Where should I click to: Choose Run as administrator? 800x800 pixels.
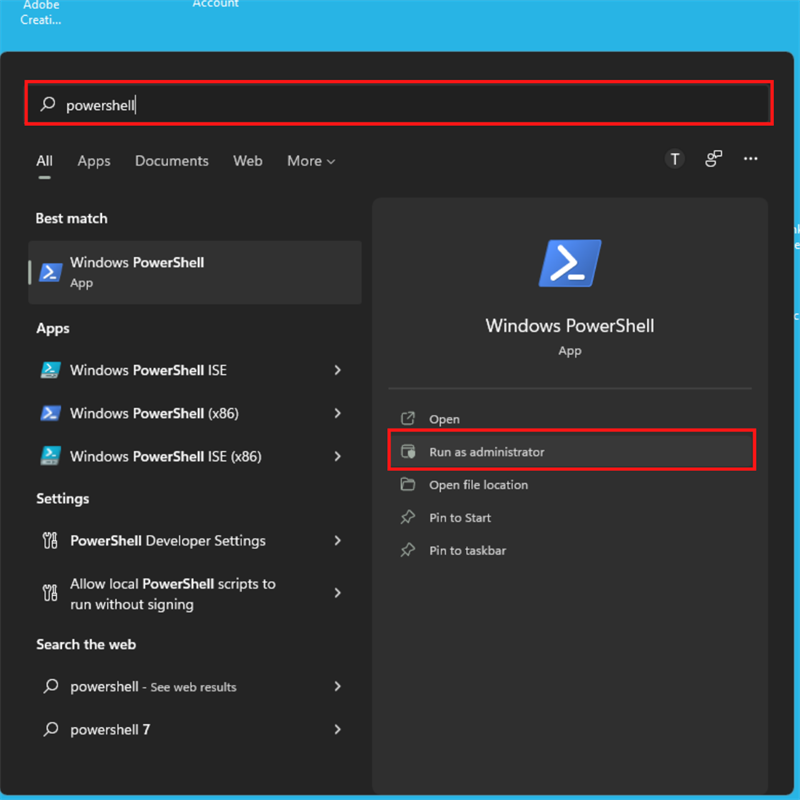571,452
